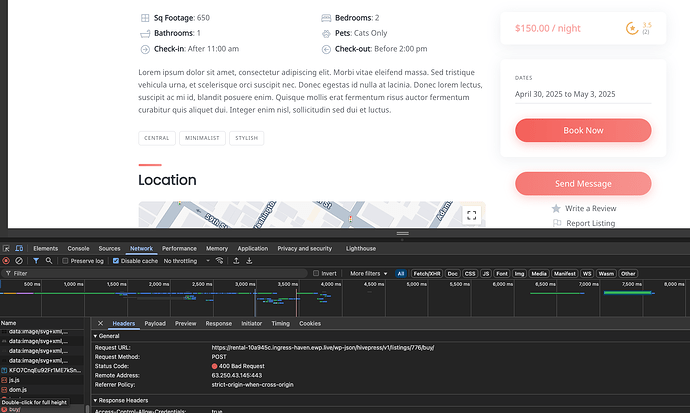Click the star icon beside Write a Review

(x=556, y=208)
